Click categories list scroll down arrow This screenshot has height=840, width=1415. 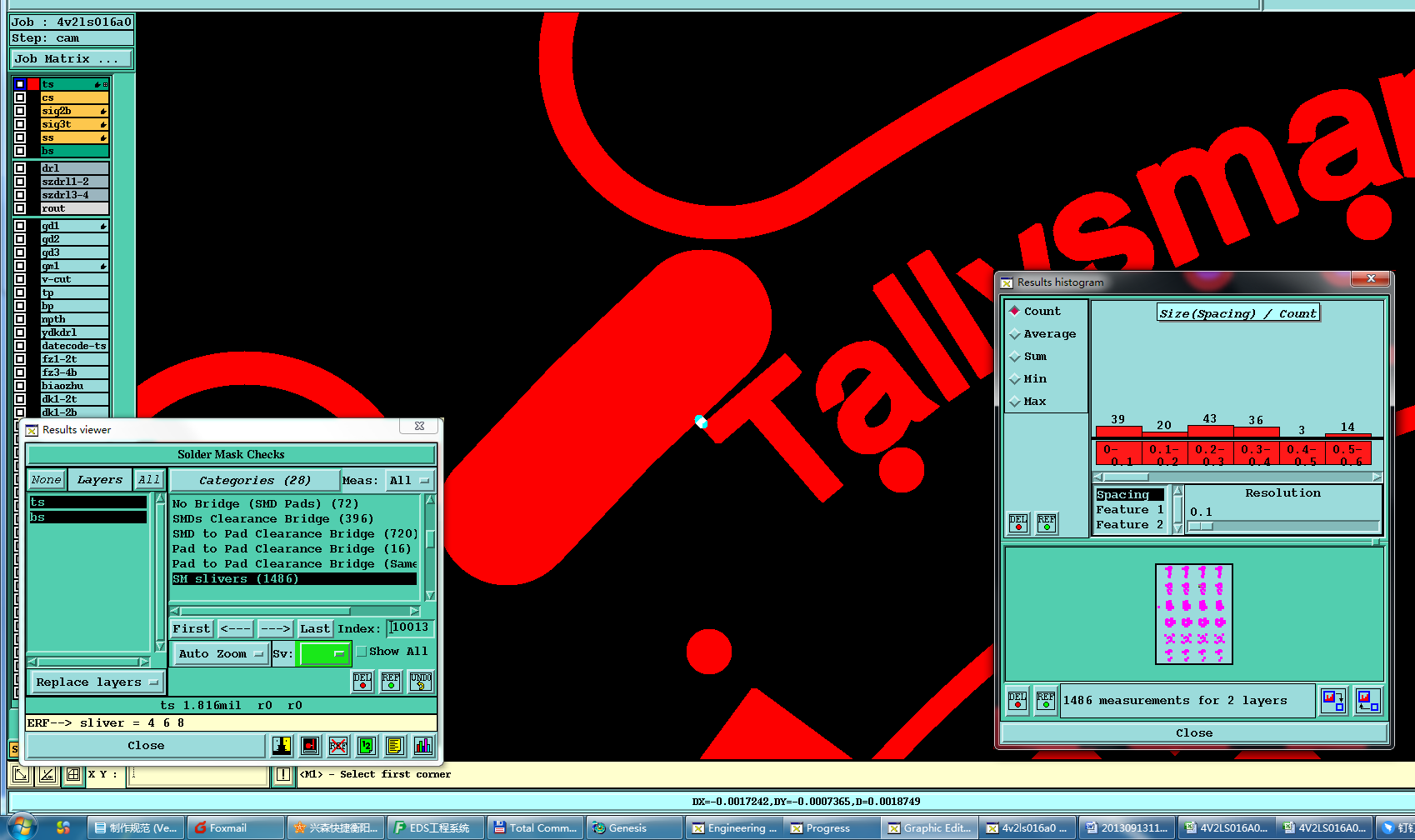430,595
